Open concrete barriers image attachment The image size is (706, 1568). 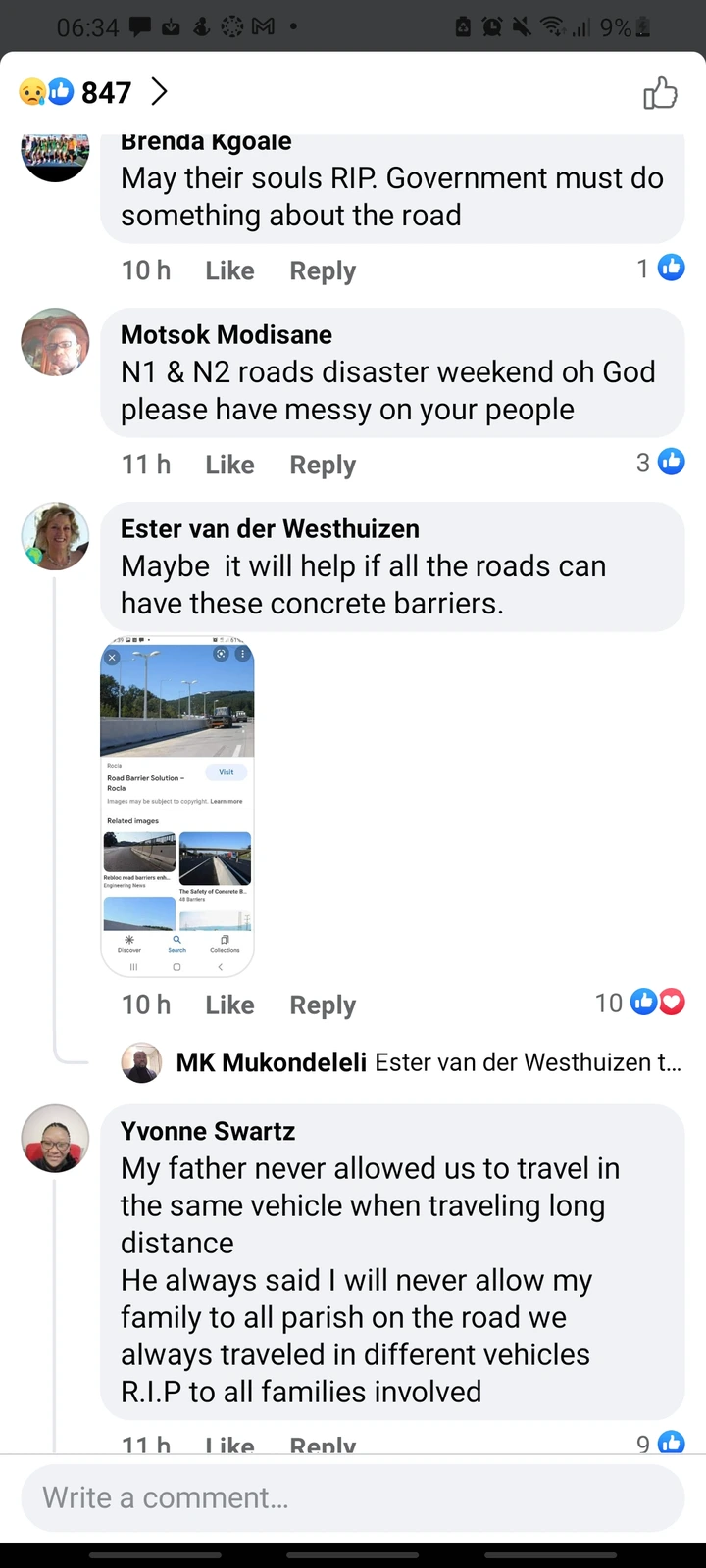177,808
